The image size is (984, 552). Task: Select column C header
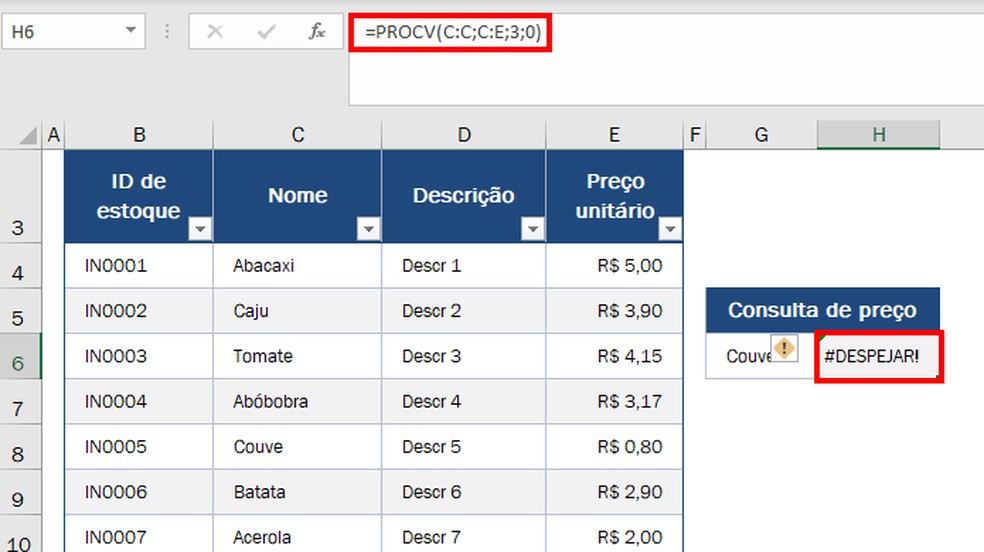[x=297, y=135]
